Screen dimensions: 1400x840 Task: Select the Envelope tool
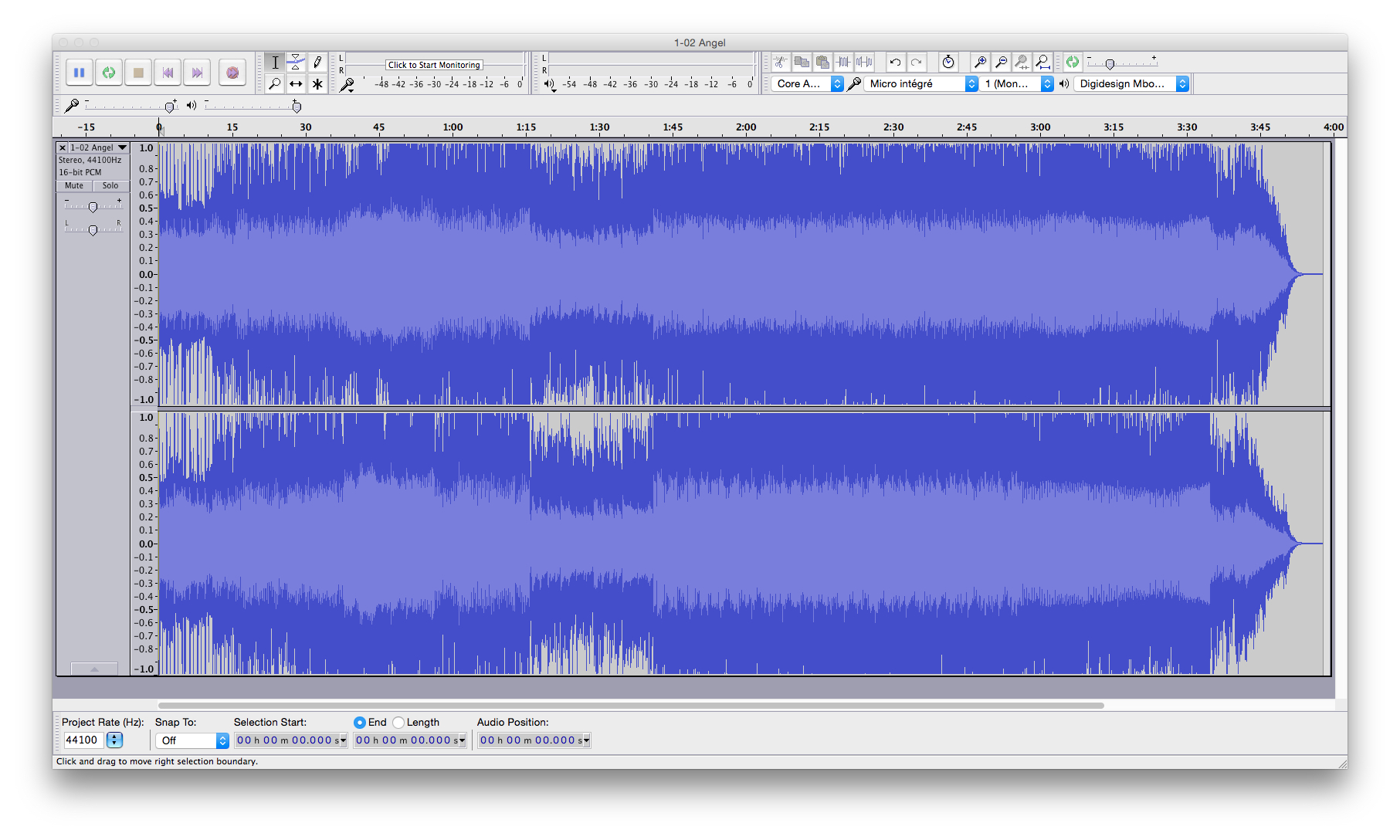coord(296,62)
